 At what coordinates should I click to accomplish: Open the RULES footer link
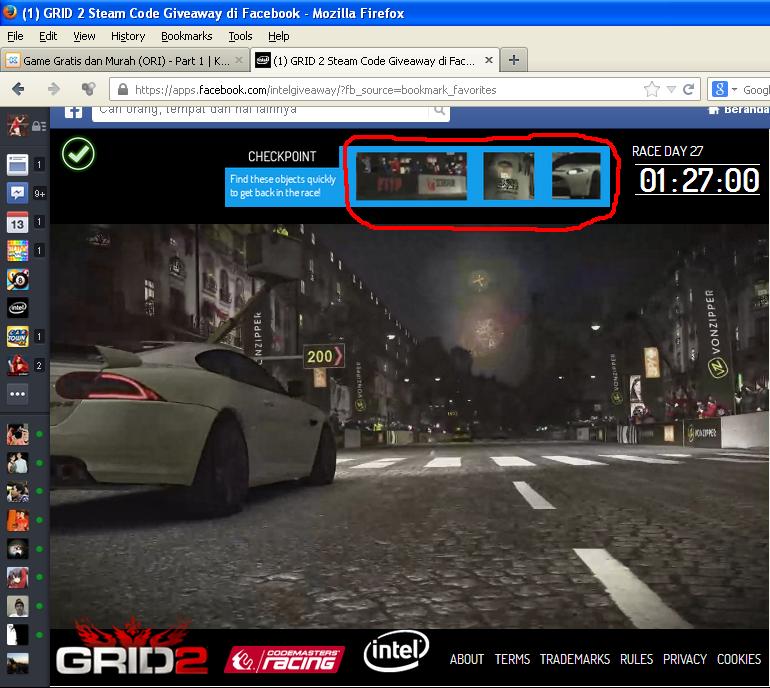point(636,659)
